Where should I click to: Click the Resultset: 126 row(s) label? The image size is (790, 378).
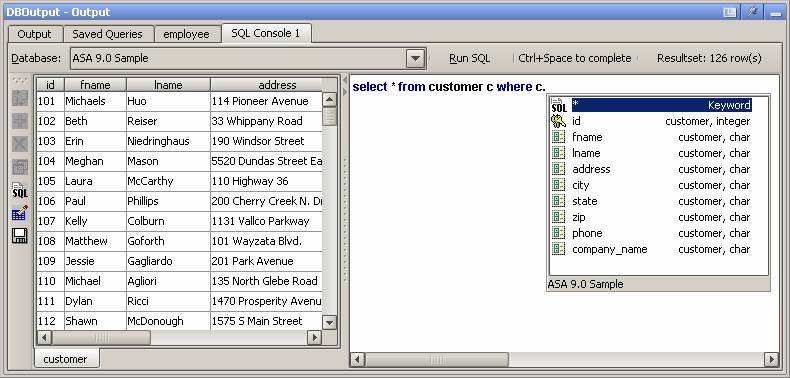[x=709, y=58]
